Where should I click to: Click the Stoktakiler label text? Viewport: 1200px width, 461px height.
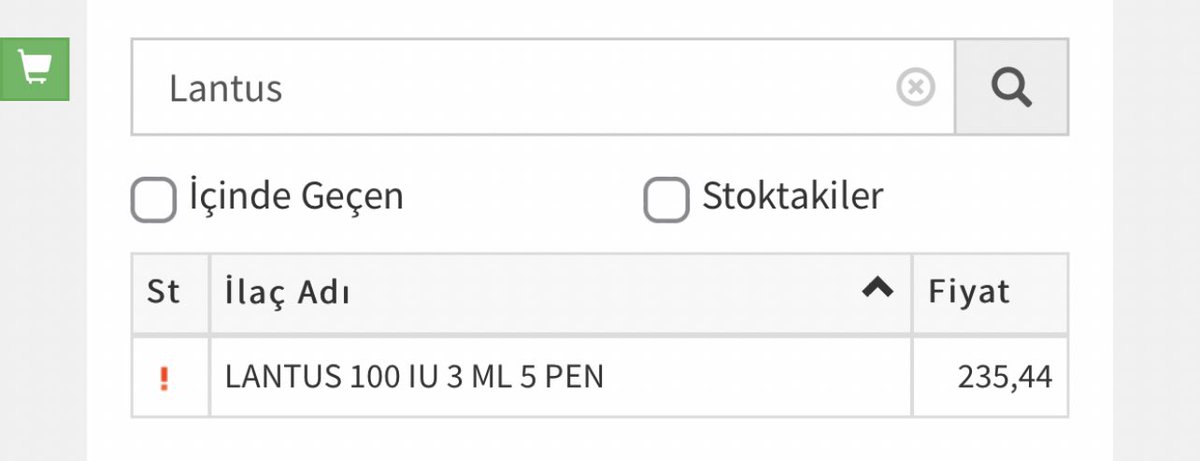[793, 195]
